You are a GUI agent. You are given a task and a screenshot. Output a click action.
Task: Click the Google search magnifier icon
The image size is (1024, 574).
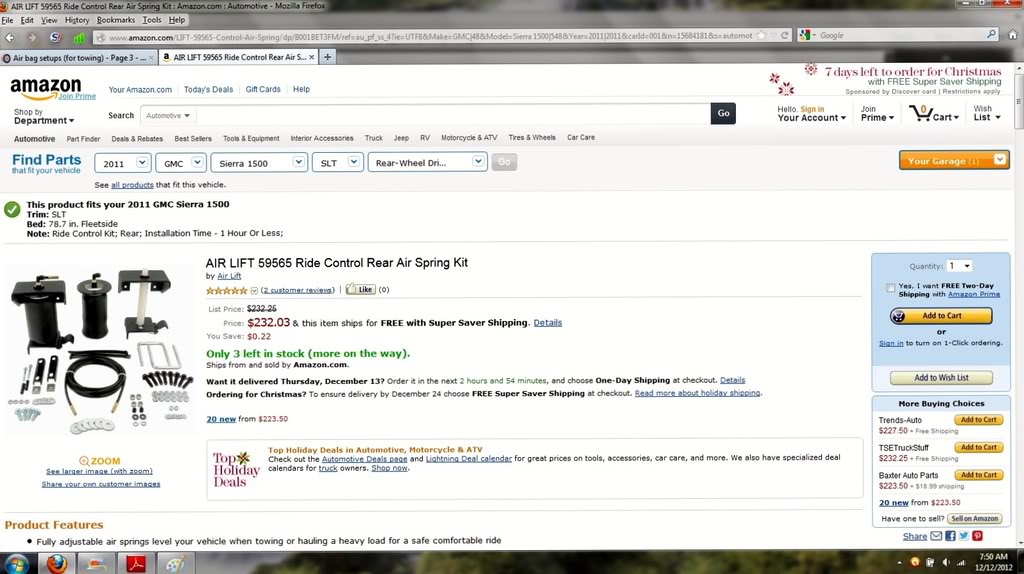point(991,34)
